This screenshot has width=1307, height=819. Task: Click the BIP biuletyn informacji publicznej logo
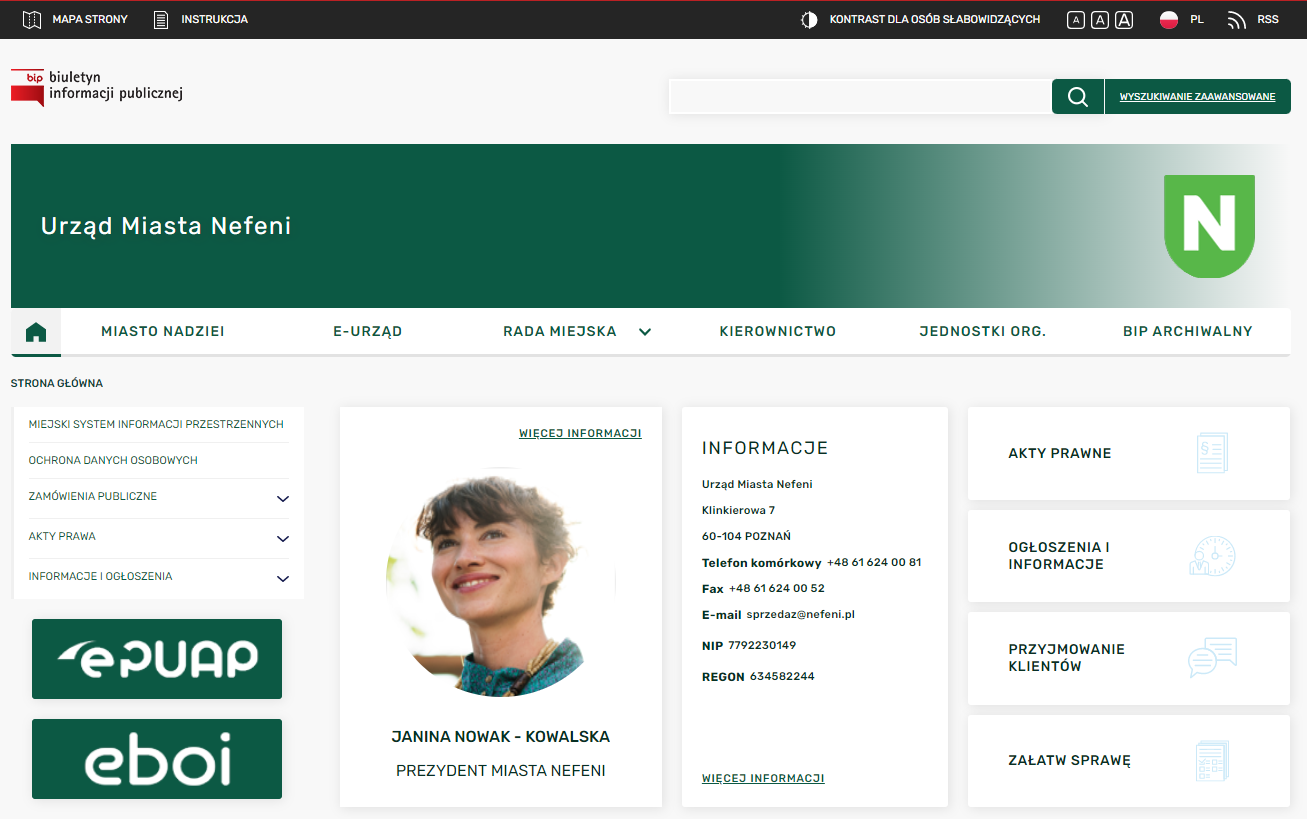97,87
